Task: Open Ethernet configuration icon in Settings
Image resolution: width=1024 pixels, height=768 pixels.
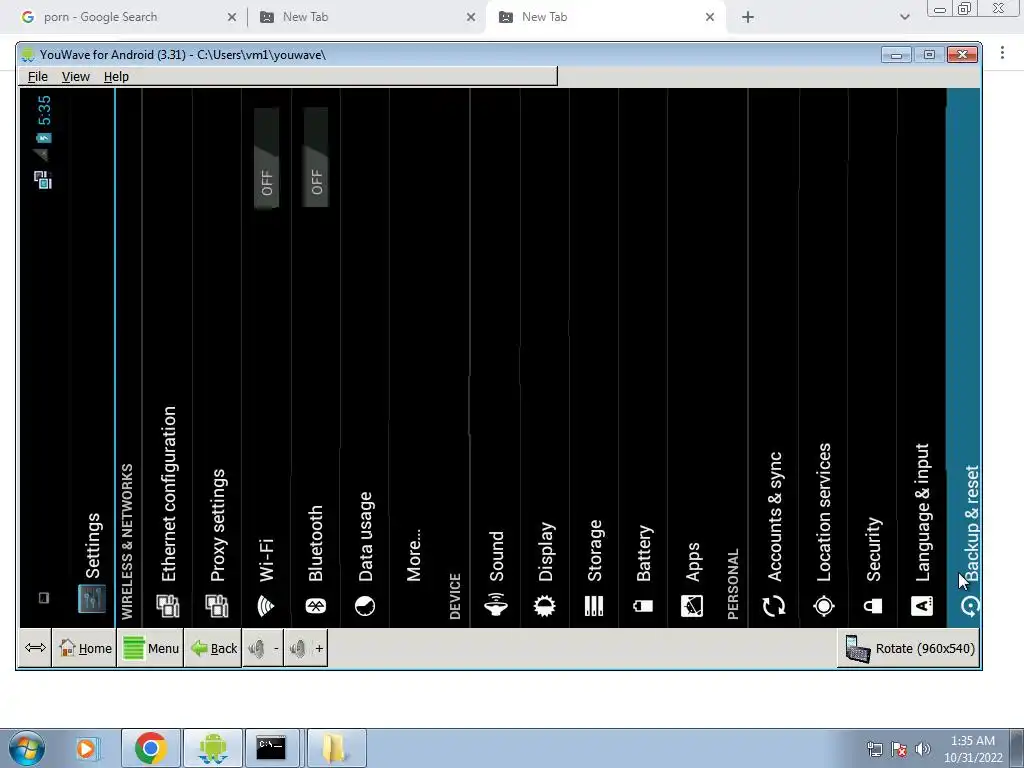Action: [167, 606]
